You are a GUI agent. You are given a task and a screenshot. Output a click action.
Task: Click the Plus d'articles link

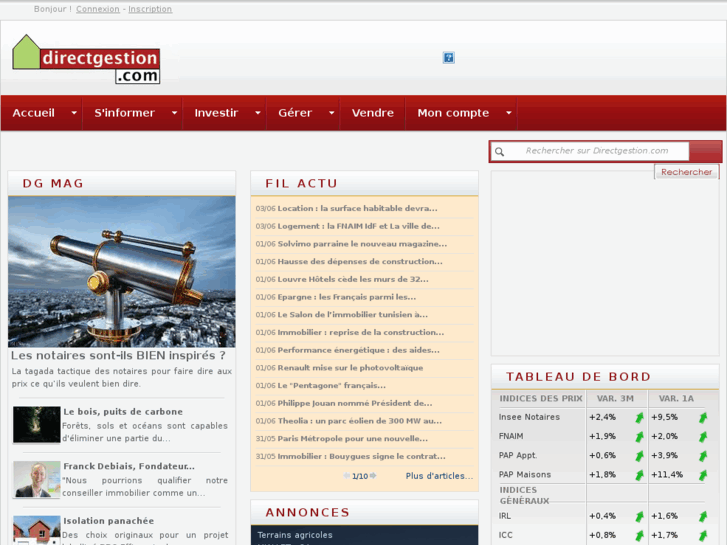click(x=440, y=476)
